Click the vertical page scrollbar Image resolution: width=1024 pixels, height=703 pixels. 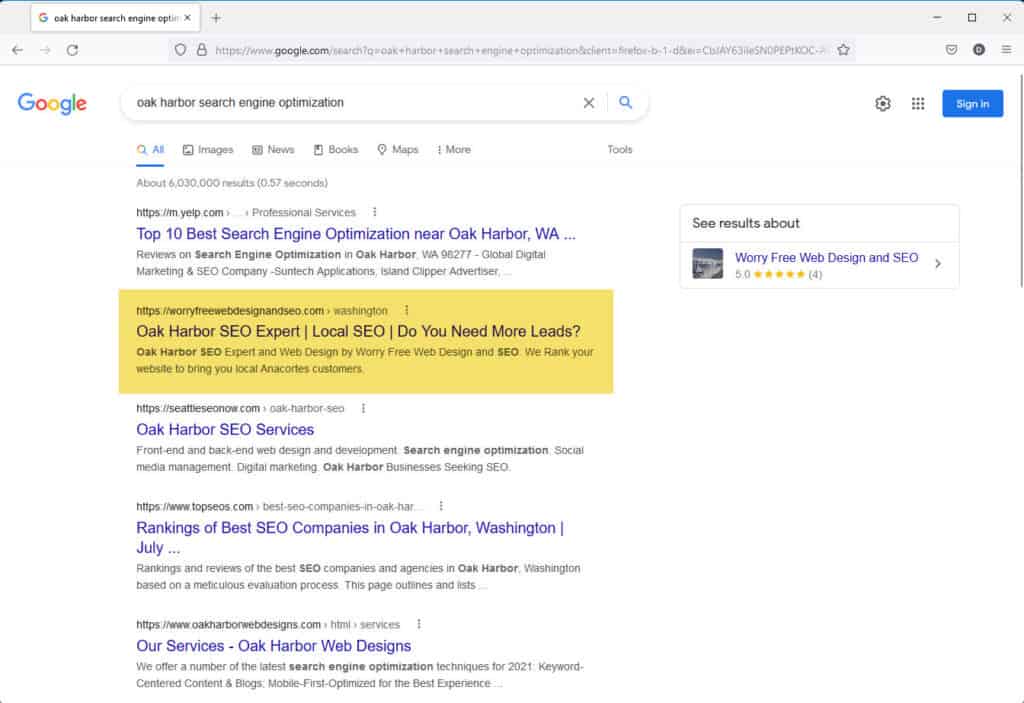pos(1021,180)
